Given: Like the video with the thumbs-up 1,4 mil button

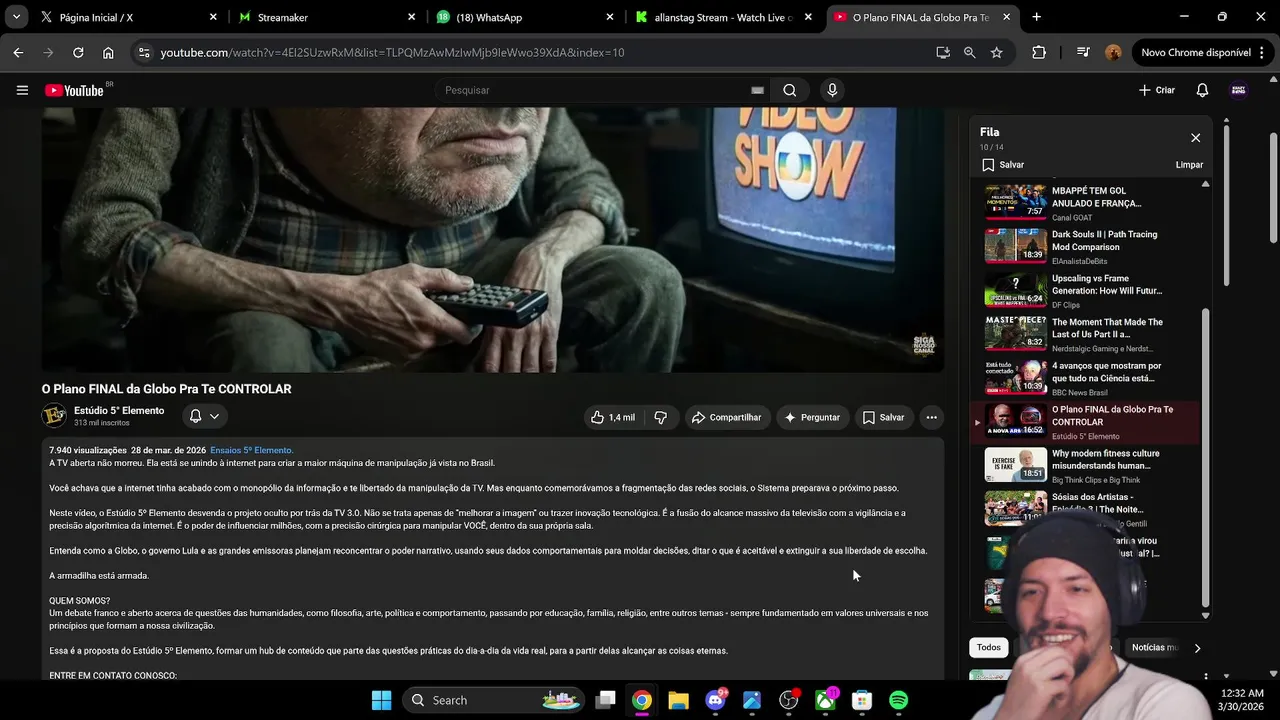Looking at the screenshot, I should [613, 417].
